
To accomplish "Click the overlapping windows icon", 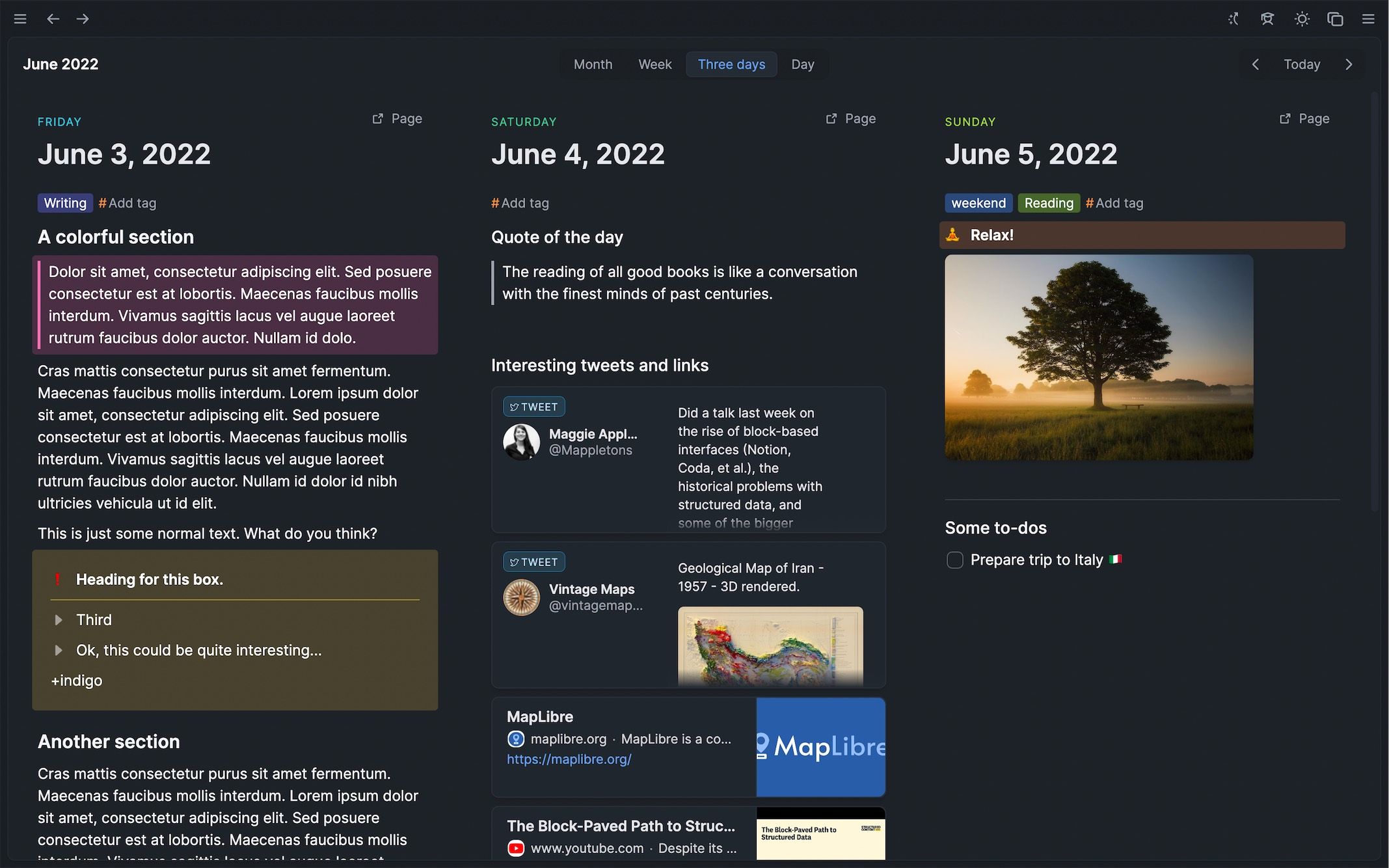I will pyautogui.click(x=1335, y=19).
